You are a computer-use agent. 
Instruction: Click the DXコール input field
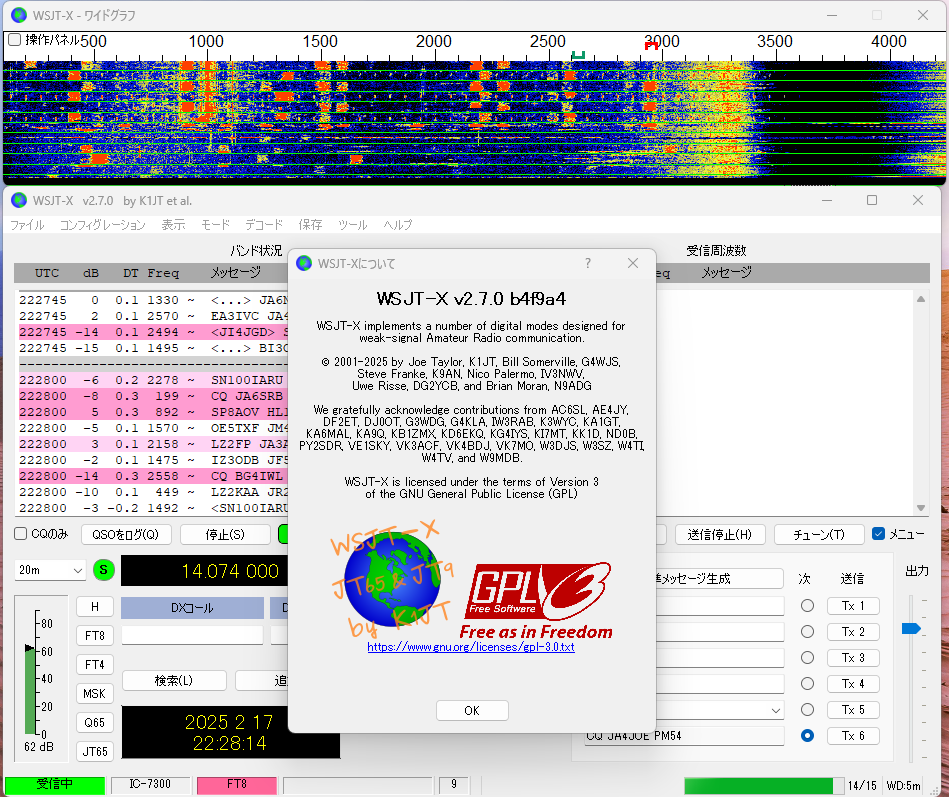pyautogui.click(x=192, y=635)
